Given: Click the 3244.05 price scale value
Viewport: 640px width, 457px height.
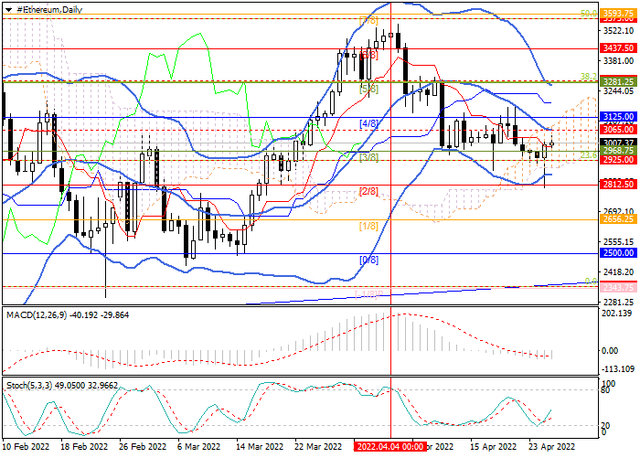Looking at the screenshot, I should click(619, 91).
